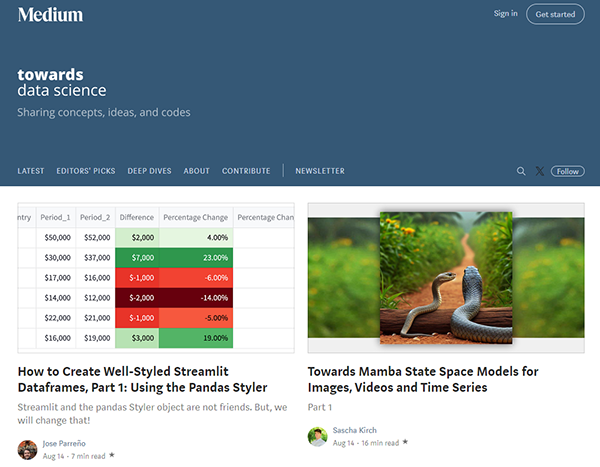Open the ABOUT tab

[x=196, y=171]
